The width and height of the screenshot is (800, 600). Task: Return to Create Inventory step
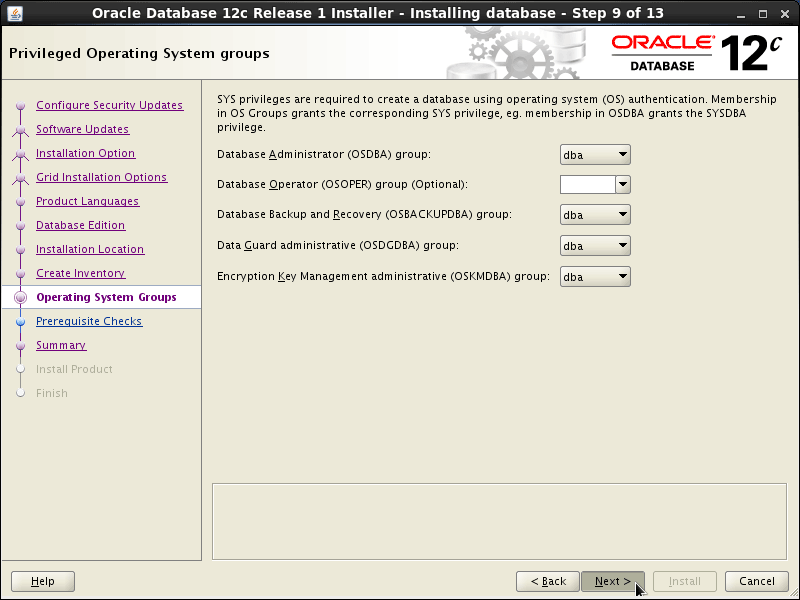[x=81, y=273]
